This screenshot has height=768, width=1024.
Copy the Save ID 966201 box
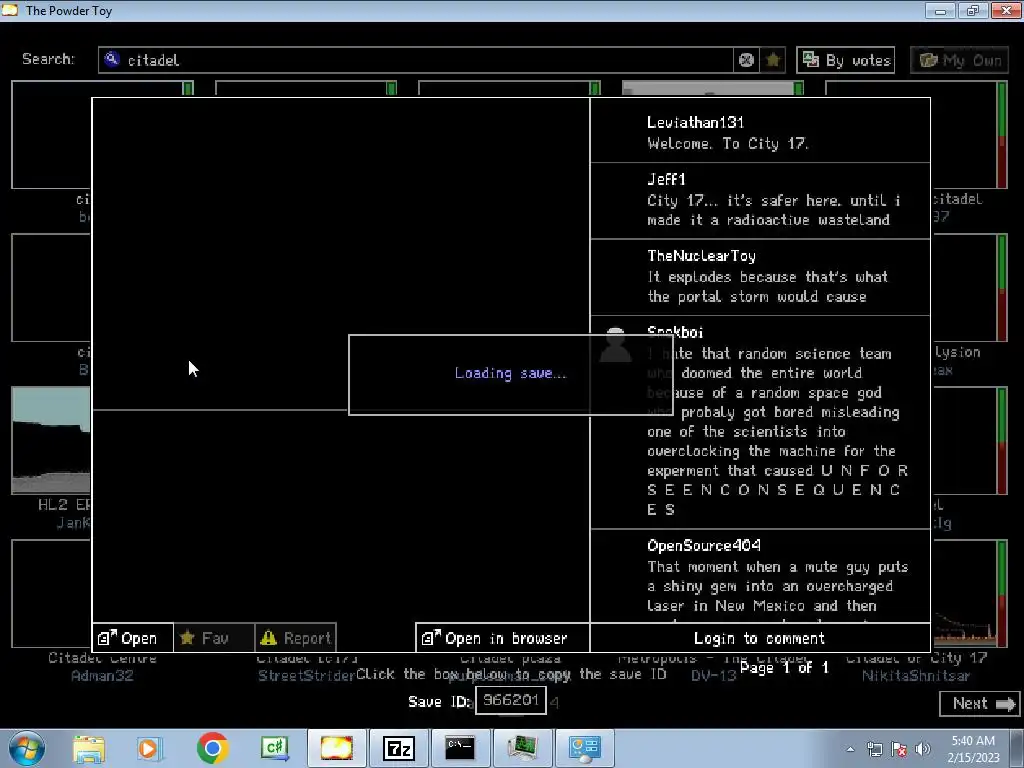tap(511, 700)
